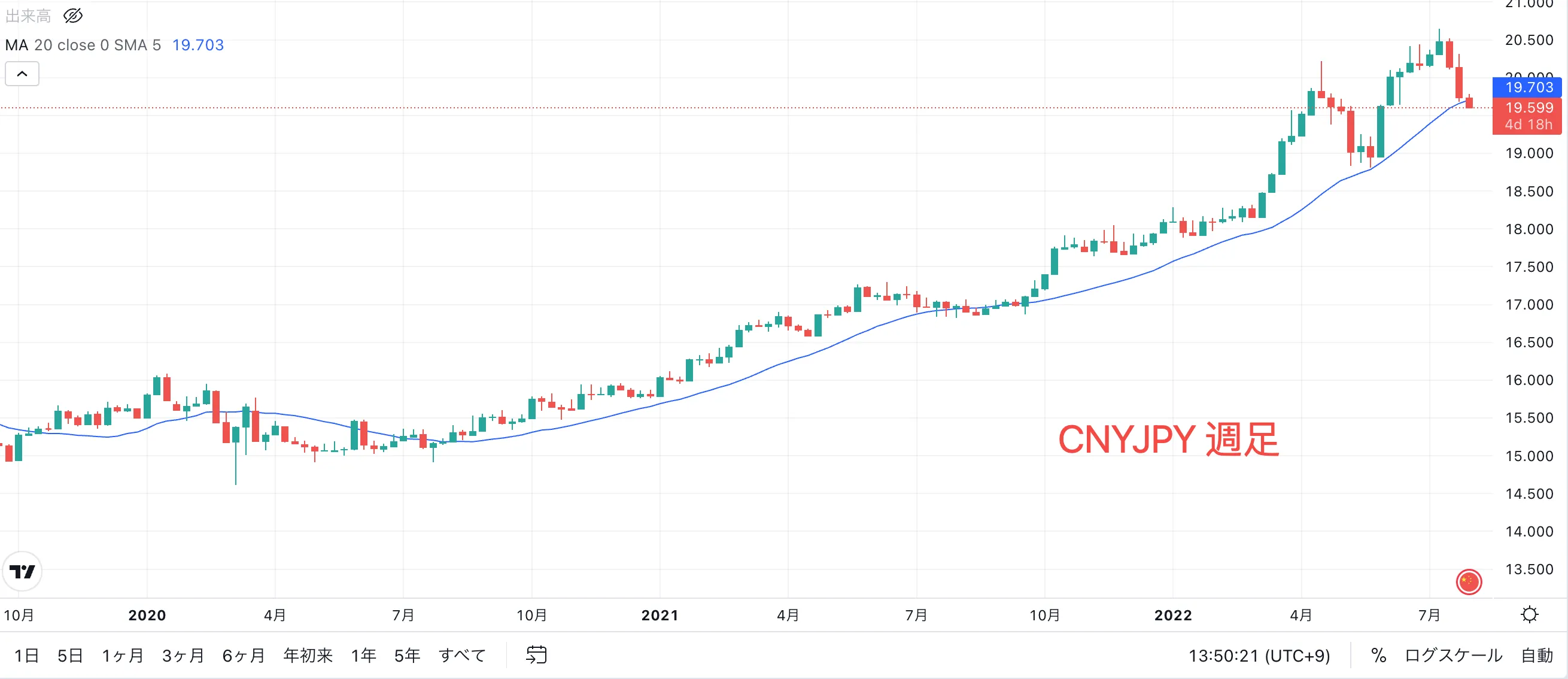Select the 1日 time range
The image size is (1568, 679).
pyautogui.click(x=27, y=656)
